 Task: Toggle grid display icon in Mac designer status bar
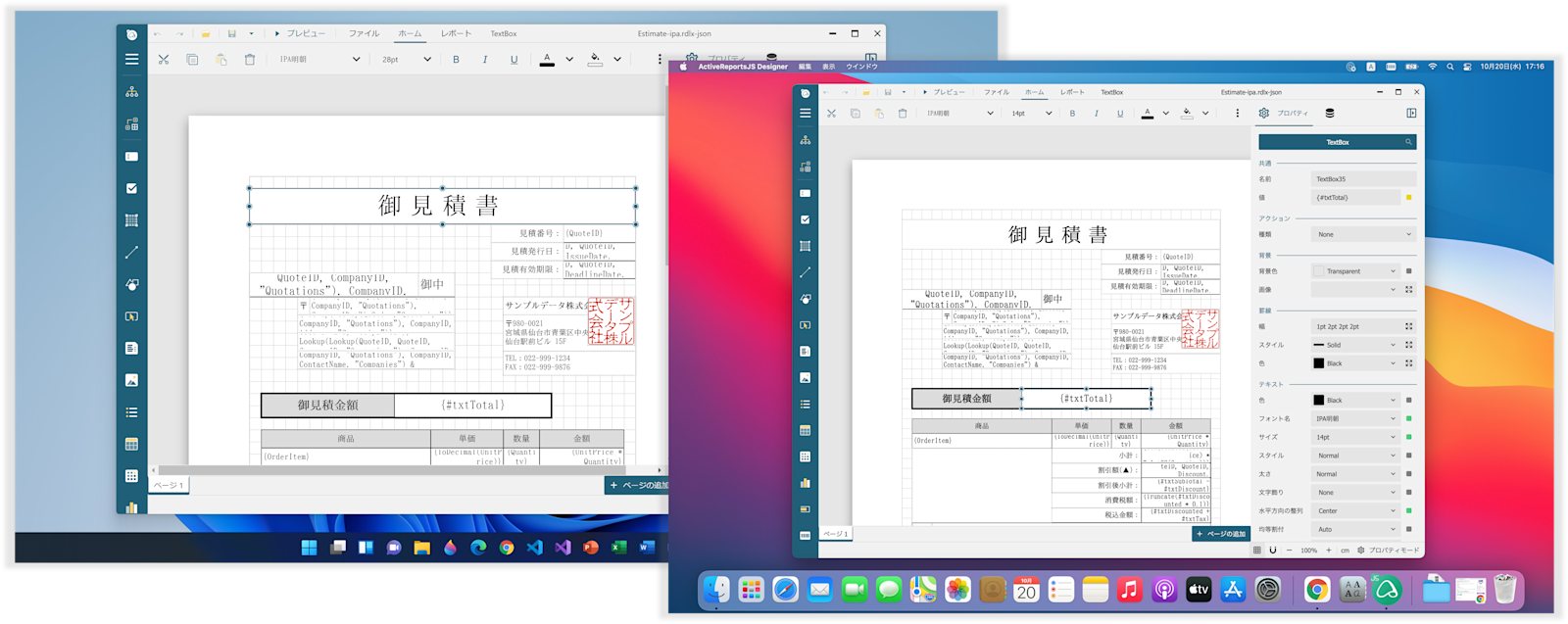1257,551
